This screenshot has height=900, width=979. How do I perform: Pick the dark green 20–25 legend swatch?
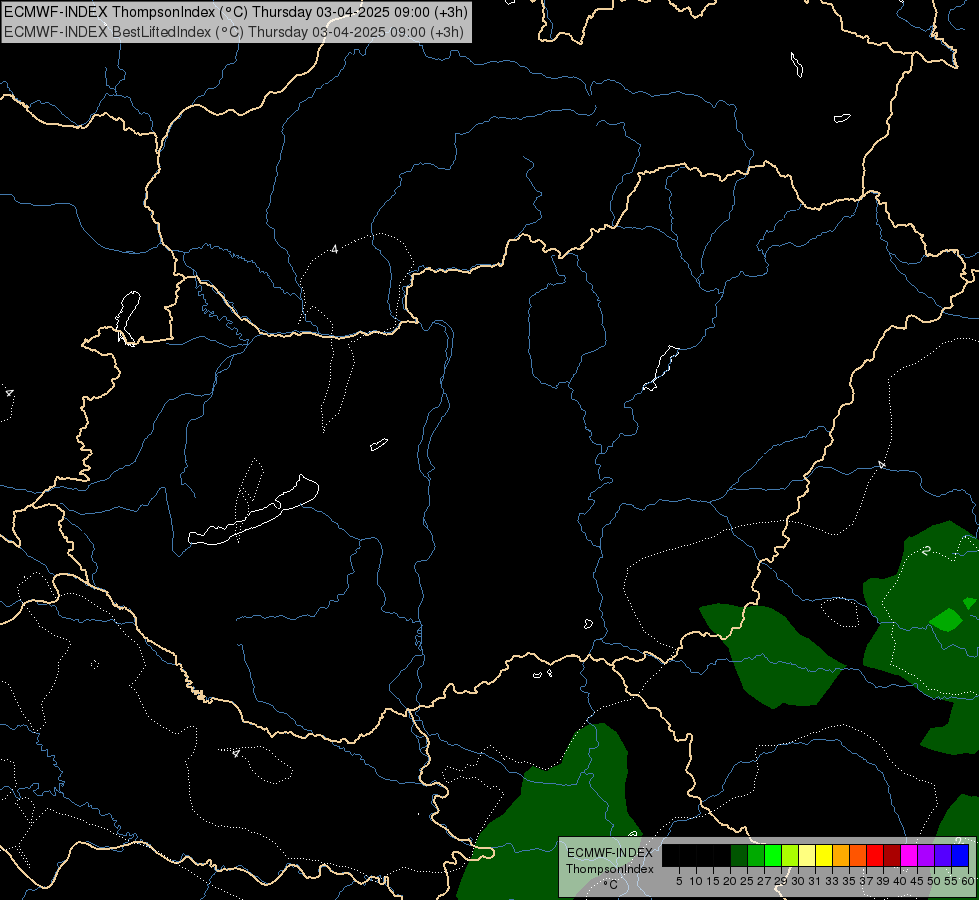[739, 855]
